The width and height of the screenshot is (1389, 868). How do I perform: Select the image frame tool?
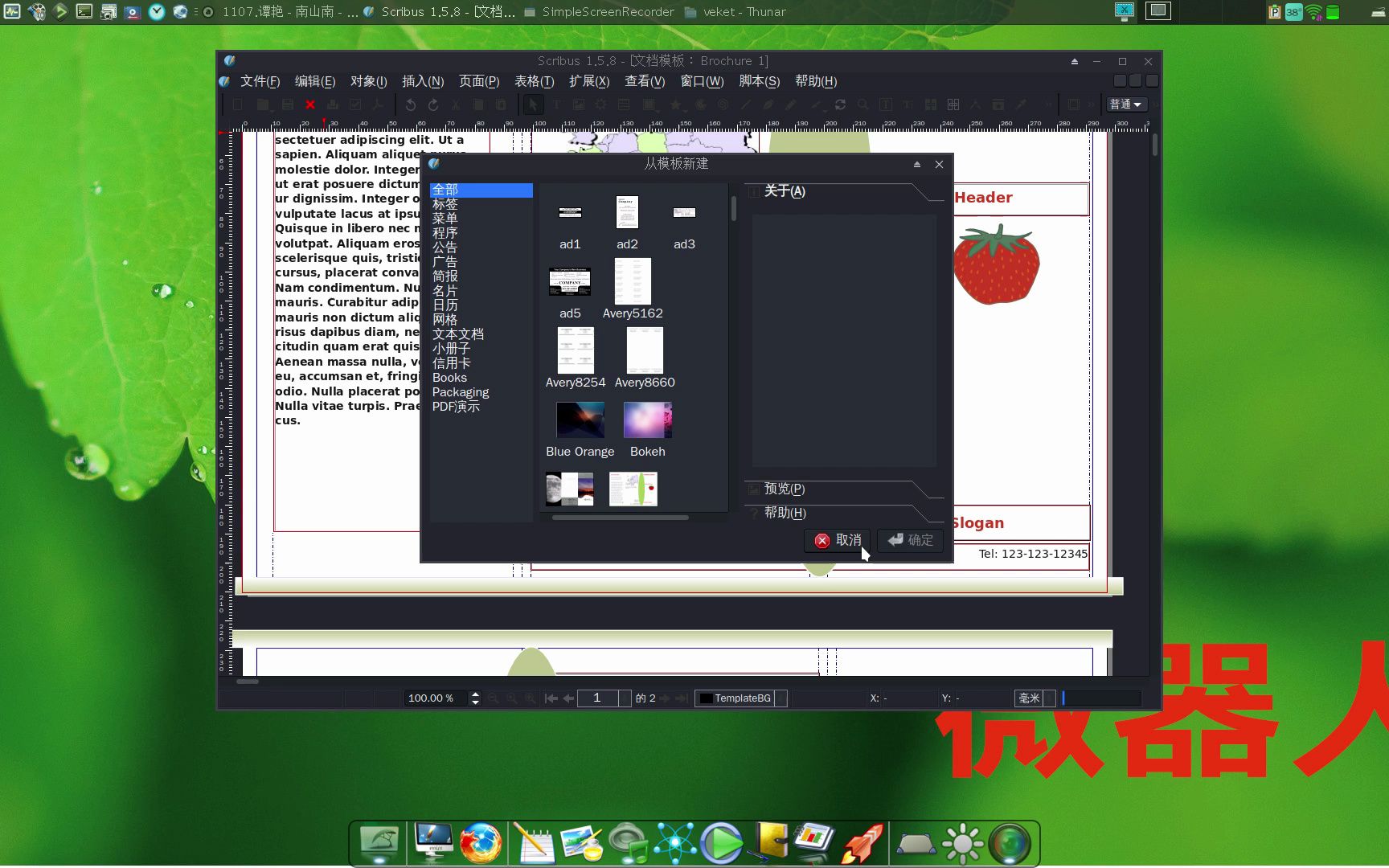click(578, 104)
